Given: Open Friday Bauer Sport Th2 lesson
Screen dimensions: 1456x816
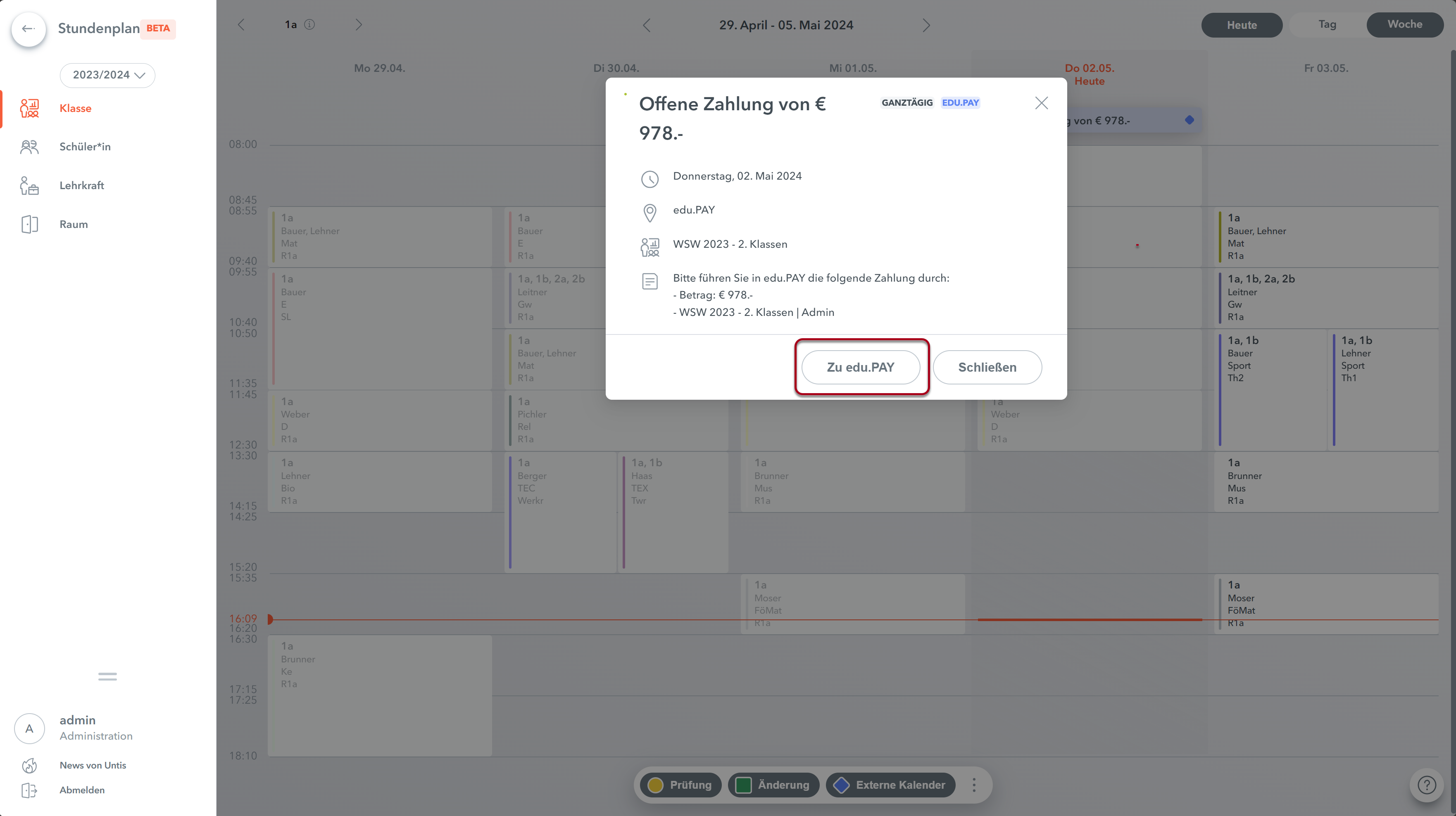Looking at the screenshot, I should (x=1270, y=390).
